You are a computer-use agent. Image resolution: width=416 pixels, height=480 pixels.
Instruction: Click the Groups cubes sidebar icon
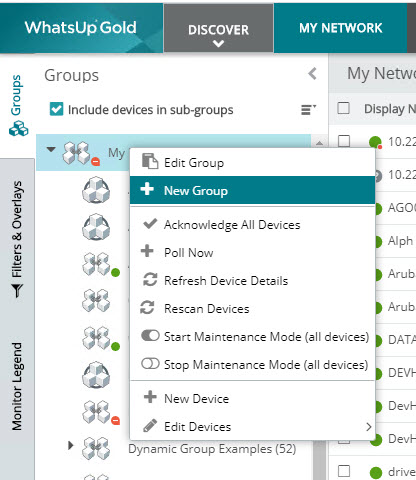(18, 129)
